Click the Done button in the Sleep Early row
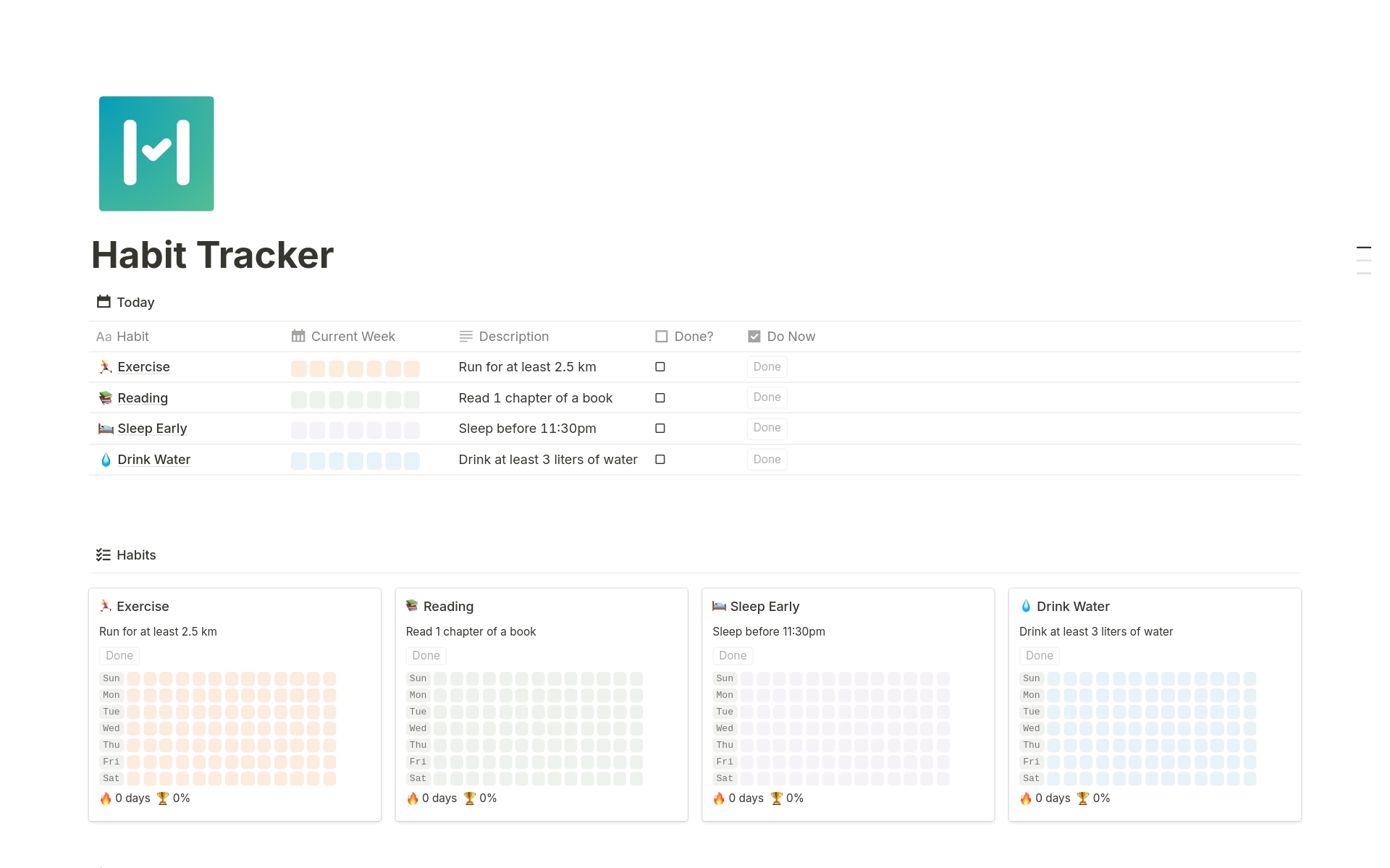Image resolution: width=1390 pixels, height=868 pixels. click(x=767, y=428)
